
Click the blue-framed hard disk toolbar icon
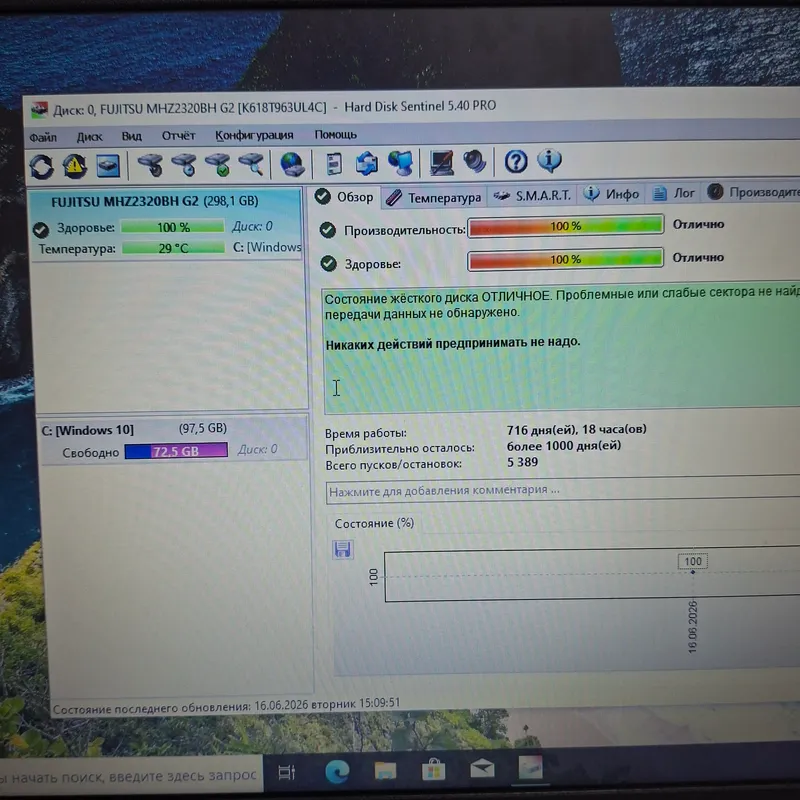[x=108, y=166]
